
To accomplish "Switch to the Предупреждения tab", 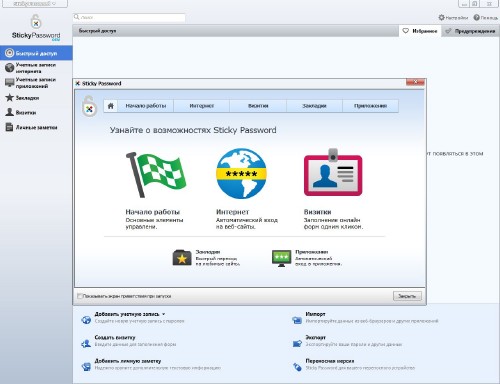I will (x=470, y=31).
